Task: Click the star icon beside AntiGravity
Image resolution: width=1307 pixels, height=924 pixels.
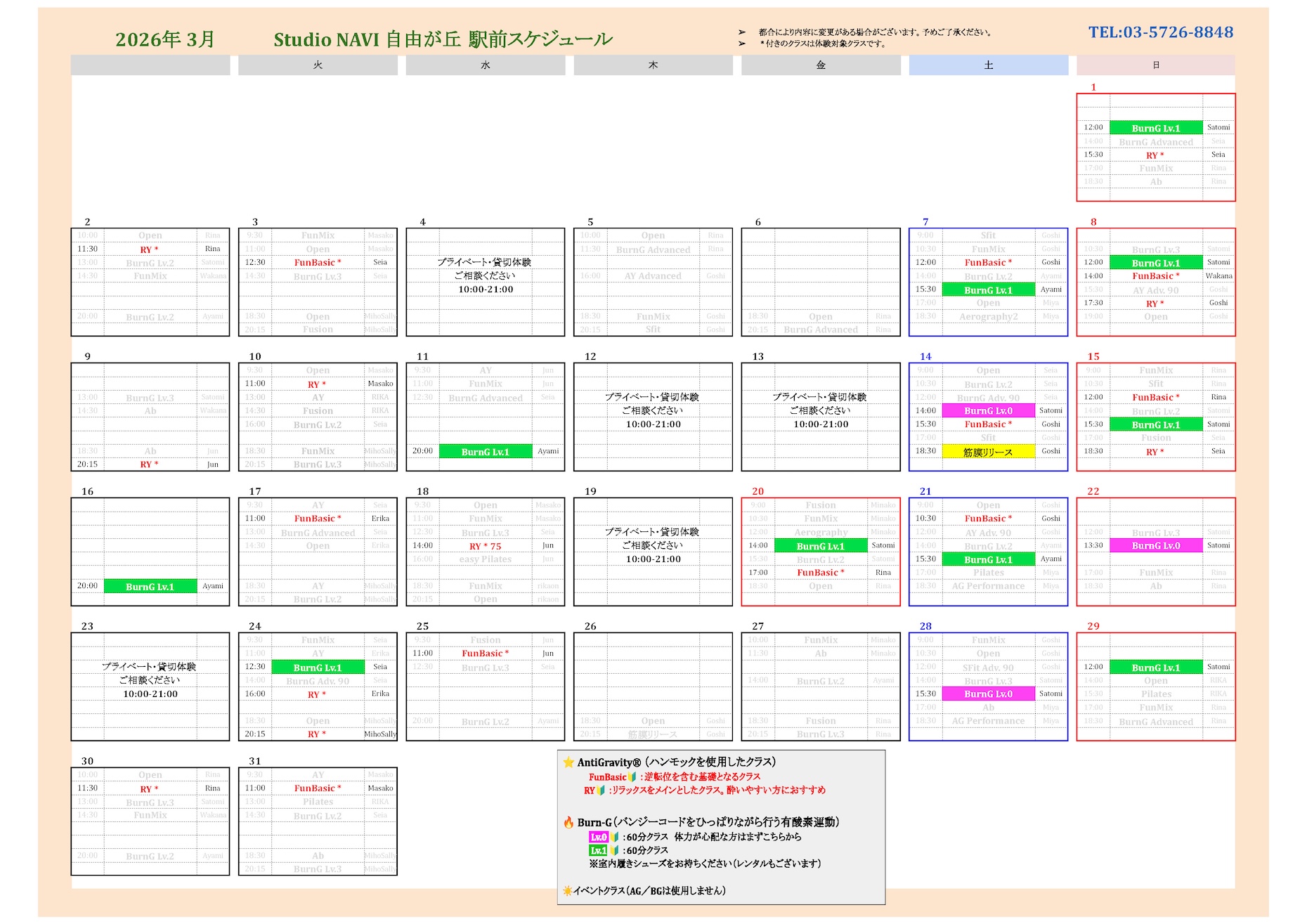Action: point(568,762)
